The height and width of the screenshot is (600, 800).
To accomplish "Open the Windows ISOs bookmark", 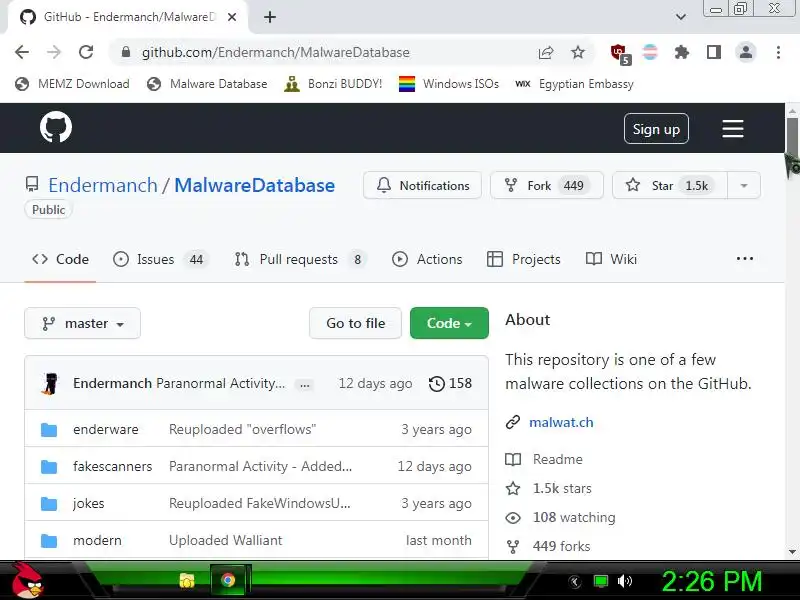I will 449,84.
